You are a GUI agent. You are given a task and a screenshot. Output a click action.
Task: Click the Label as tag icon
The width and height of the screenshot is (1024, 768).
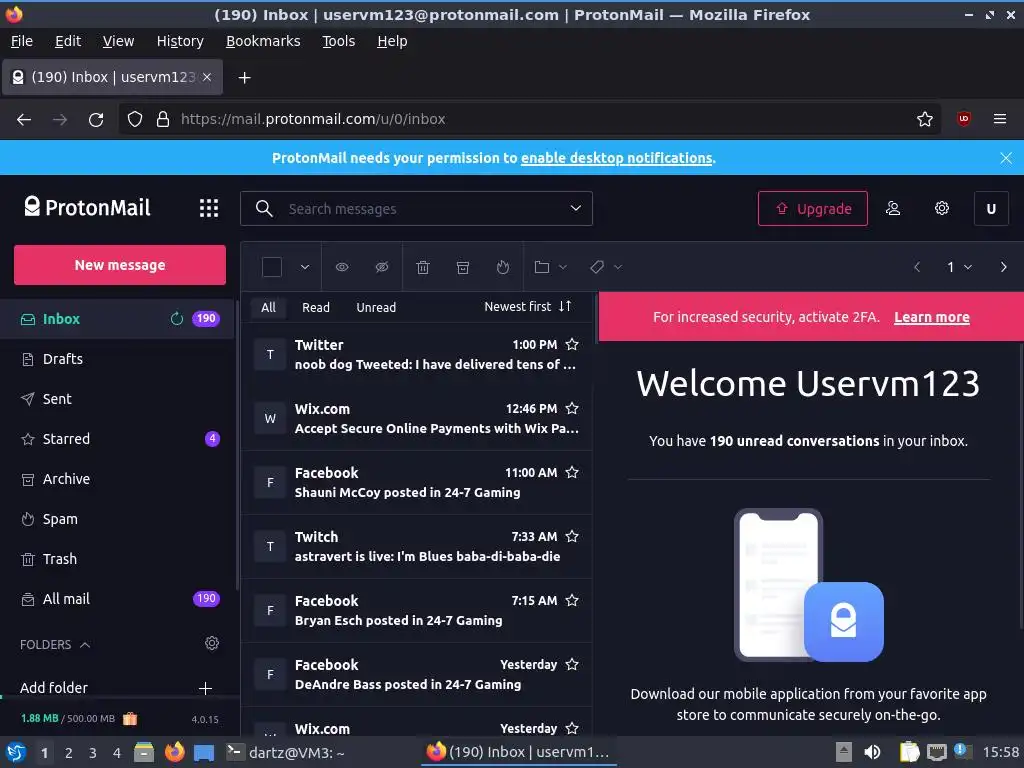pyautogui.click(x=596, y=267)
